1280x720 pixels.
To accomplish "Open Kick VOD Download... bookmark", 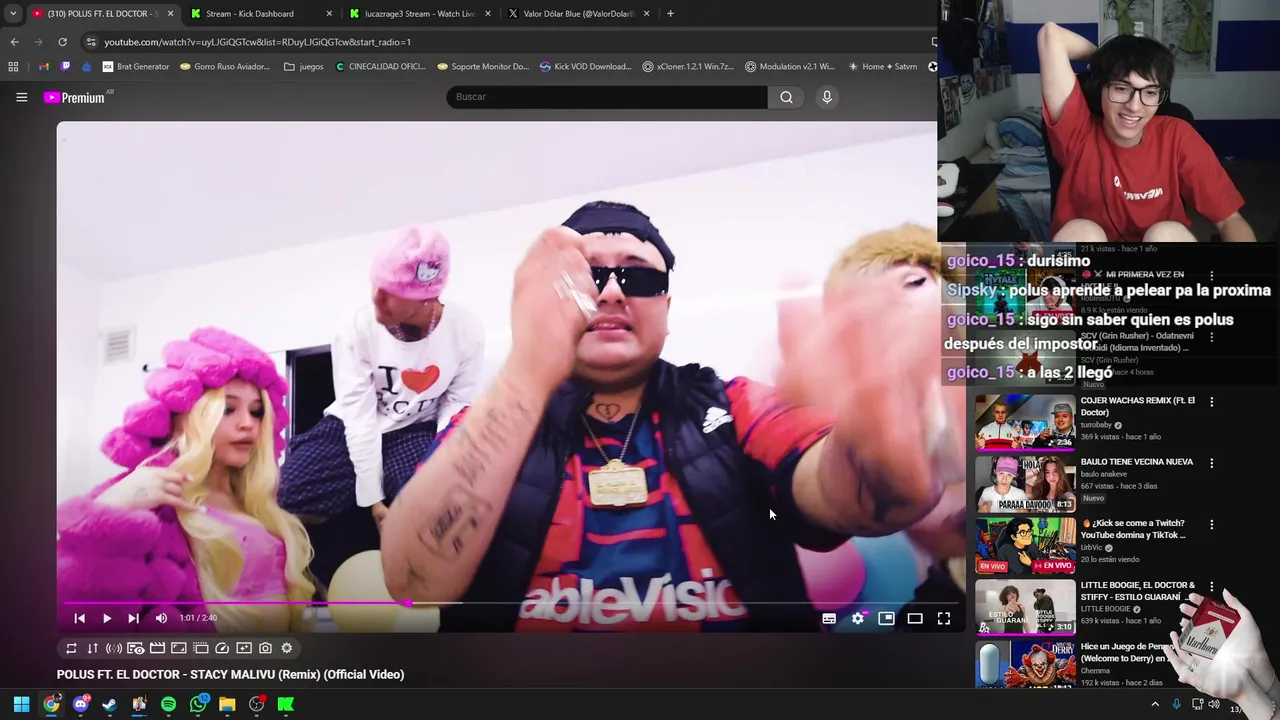I will pos(586,67).
